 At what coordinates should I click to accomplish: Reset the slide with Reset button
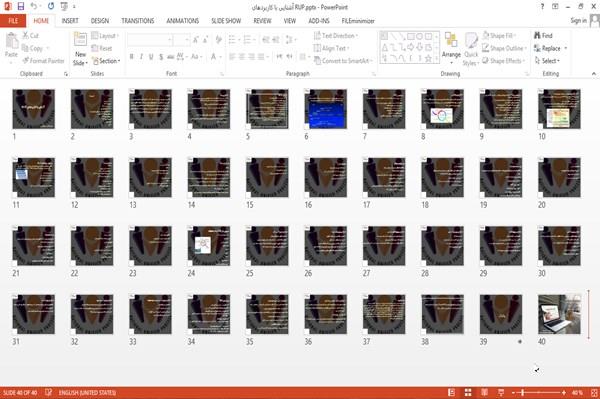click(x=102, y=48)
